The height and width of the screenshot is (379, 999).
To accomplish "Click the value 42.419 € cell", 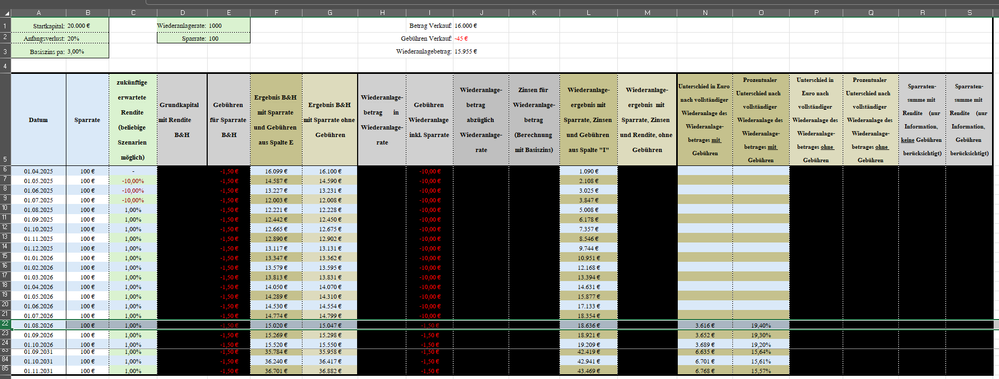I will click(x=589, y=352).
